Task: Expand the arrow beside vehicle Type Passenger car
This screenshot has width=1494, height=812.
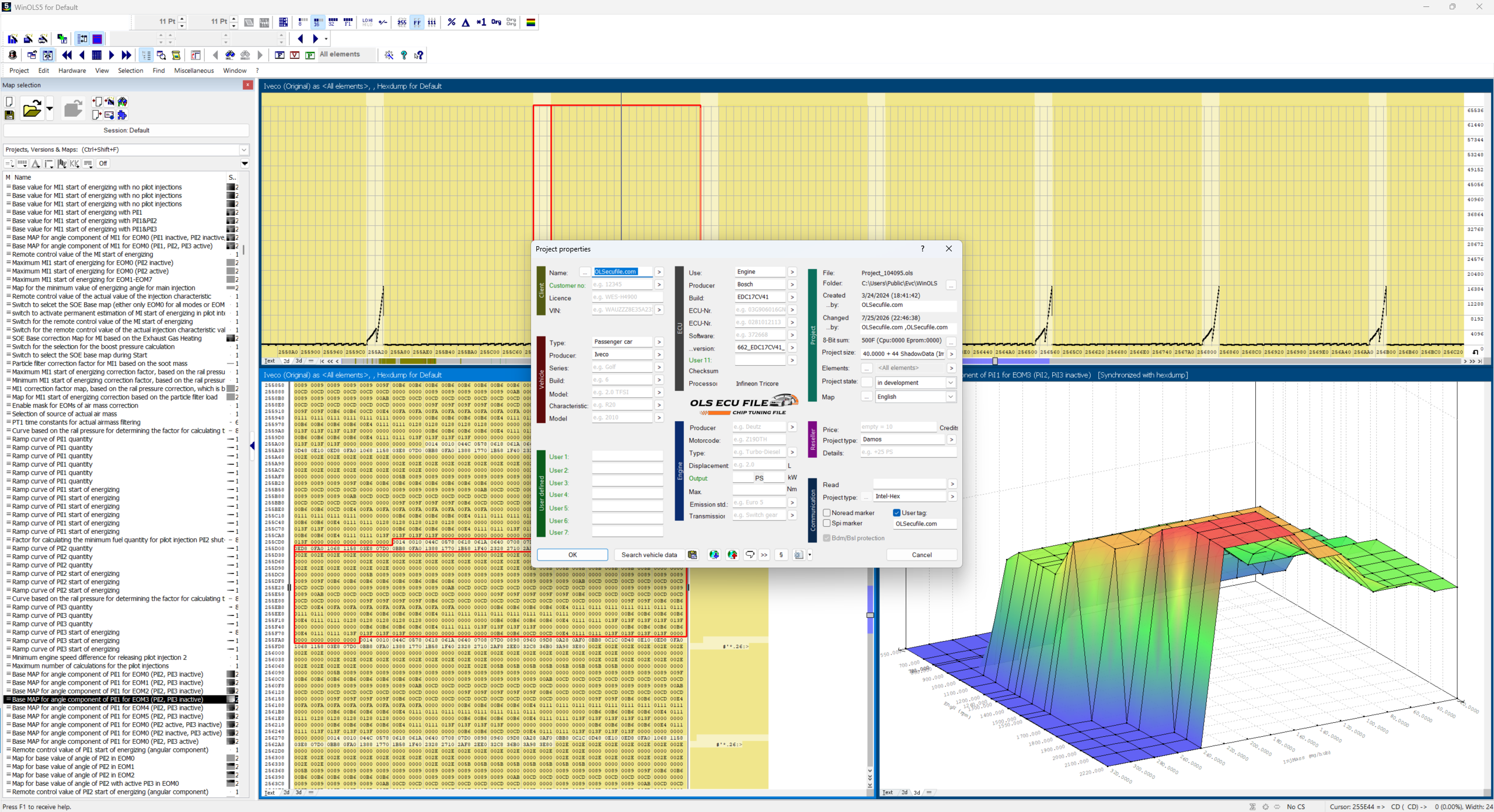Action: coord(659,342)
